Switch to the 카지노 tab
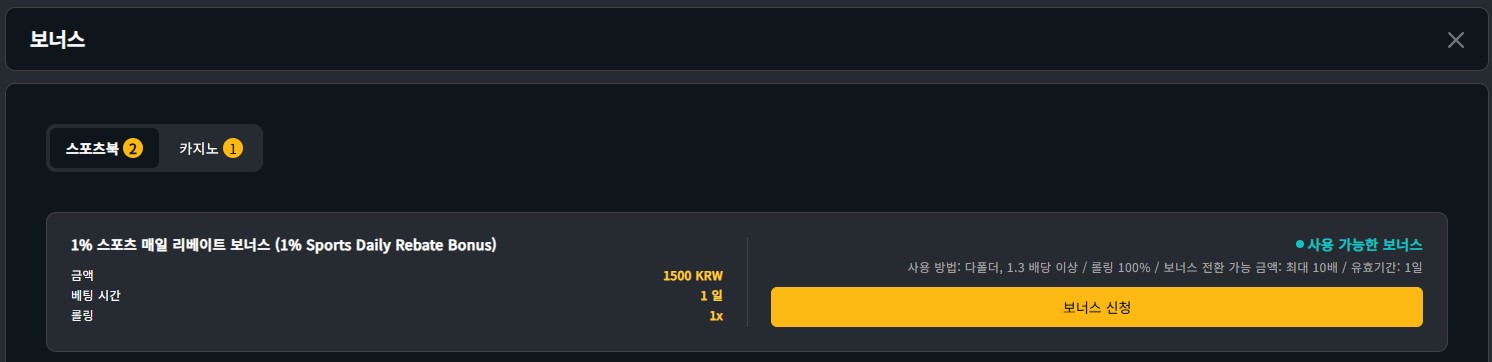 click(x=210, y=149)
